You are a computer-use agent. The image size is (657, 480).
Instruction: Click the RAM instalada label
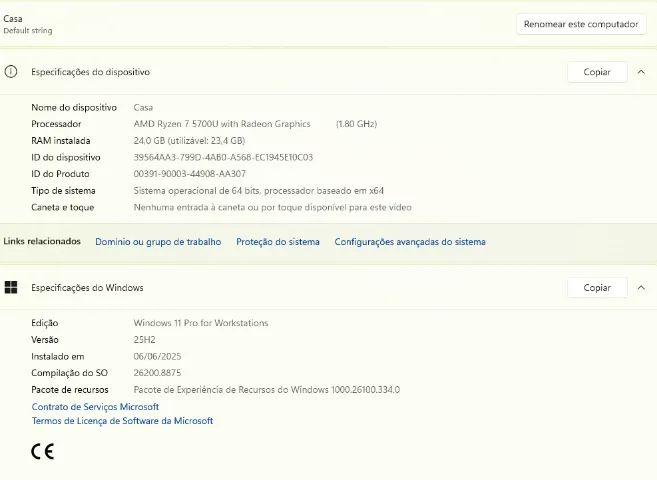[x=61, y=141]
